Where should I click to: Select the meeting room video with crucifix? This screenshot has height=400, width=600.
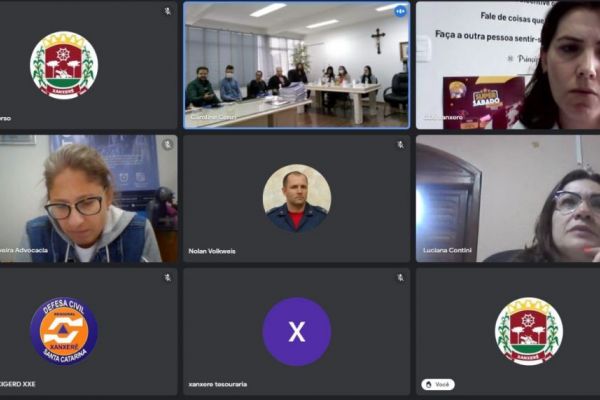[x=297, y=65]
